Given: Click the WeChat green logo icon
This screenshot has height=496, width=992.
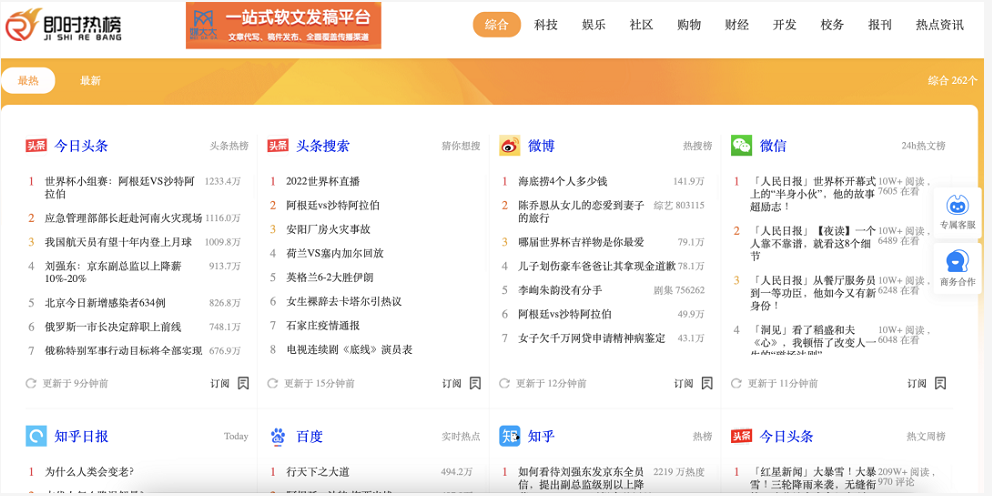Looking at the screenshot, I should (x=741, y=146).
